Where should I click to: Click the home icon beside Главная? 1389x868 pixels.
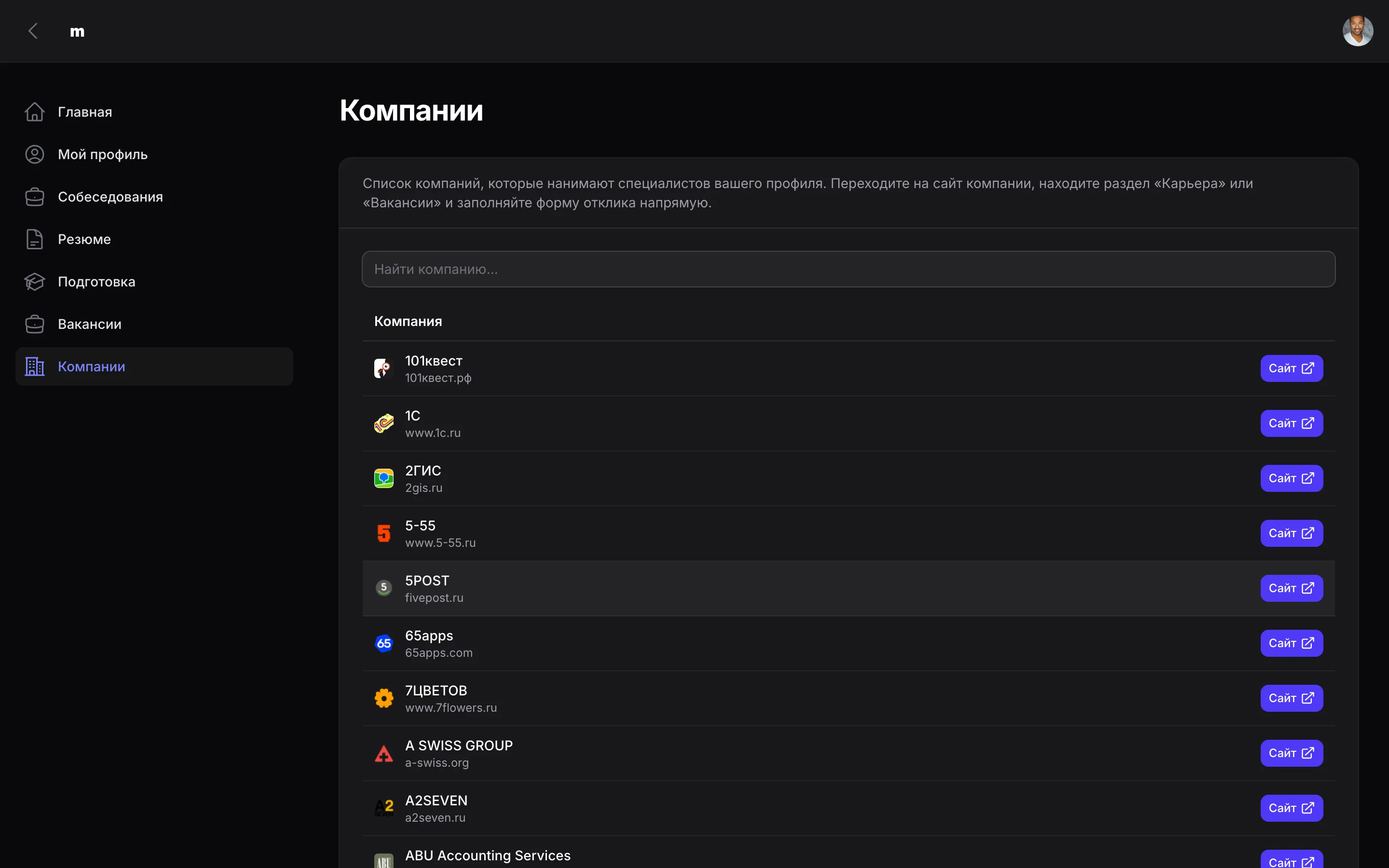(34, 112)
